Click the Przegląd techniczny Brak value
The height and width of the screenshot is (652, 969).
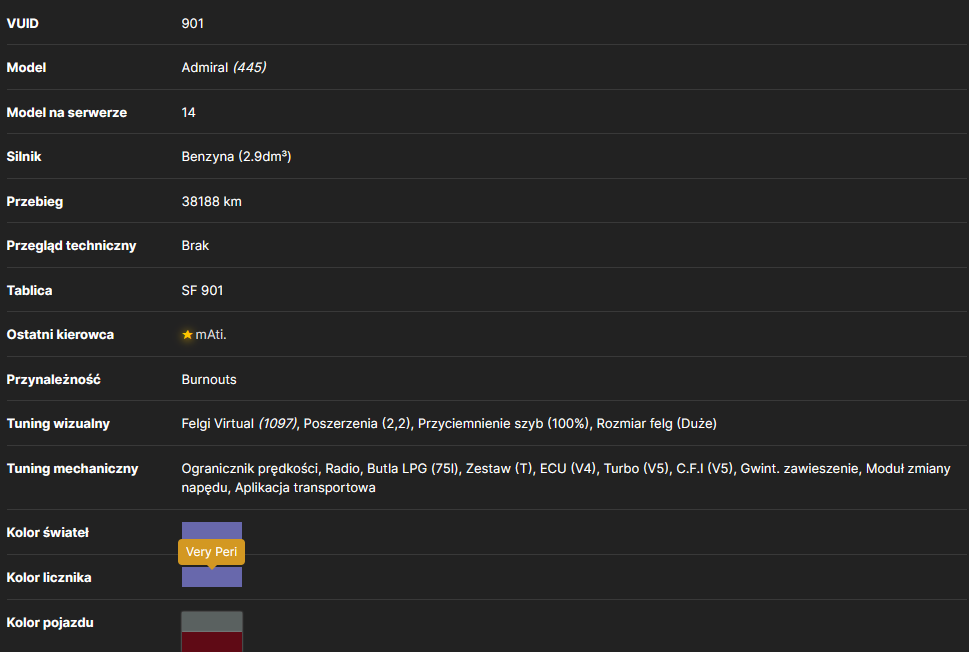click(195, 245)
